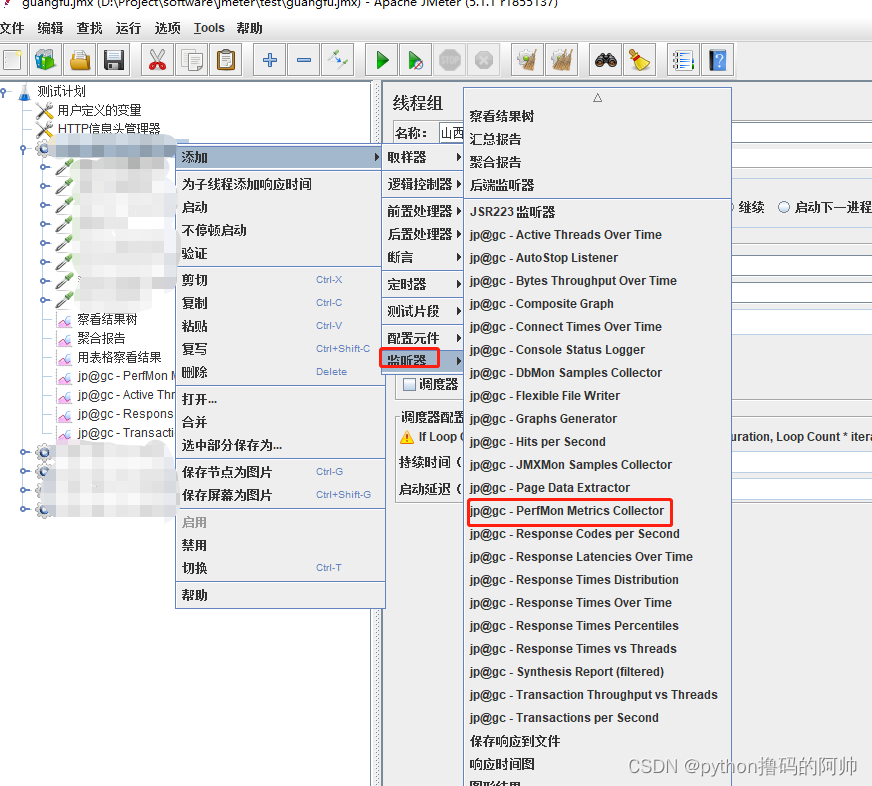Select 保存响应到文件 in listener submenu
The width and height of the screenshot is (872, 786).
[597, 741]
